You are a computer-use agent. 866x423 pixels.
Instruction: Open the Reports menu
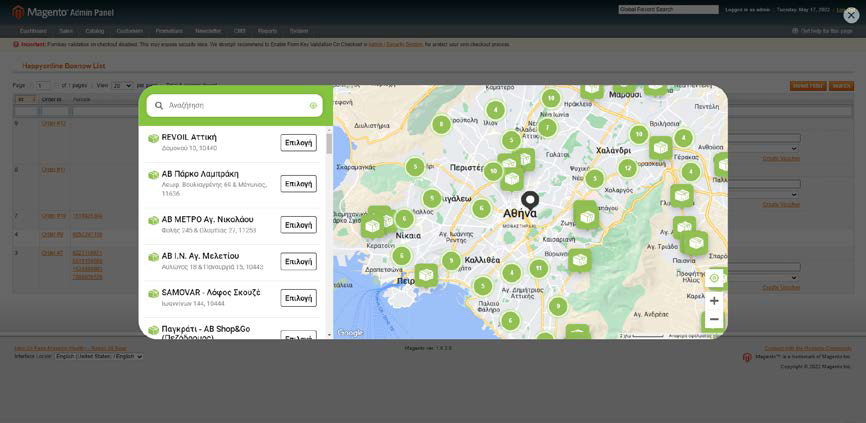pyautogui.click(x=267, y=31)
